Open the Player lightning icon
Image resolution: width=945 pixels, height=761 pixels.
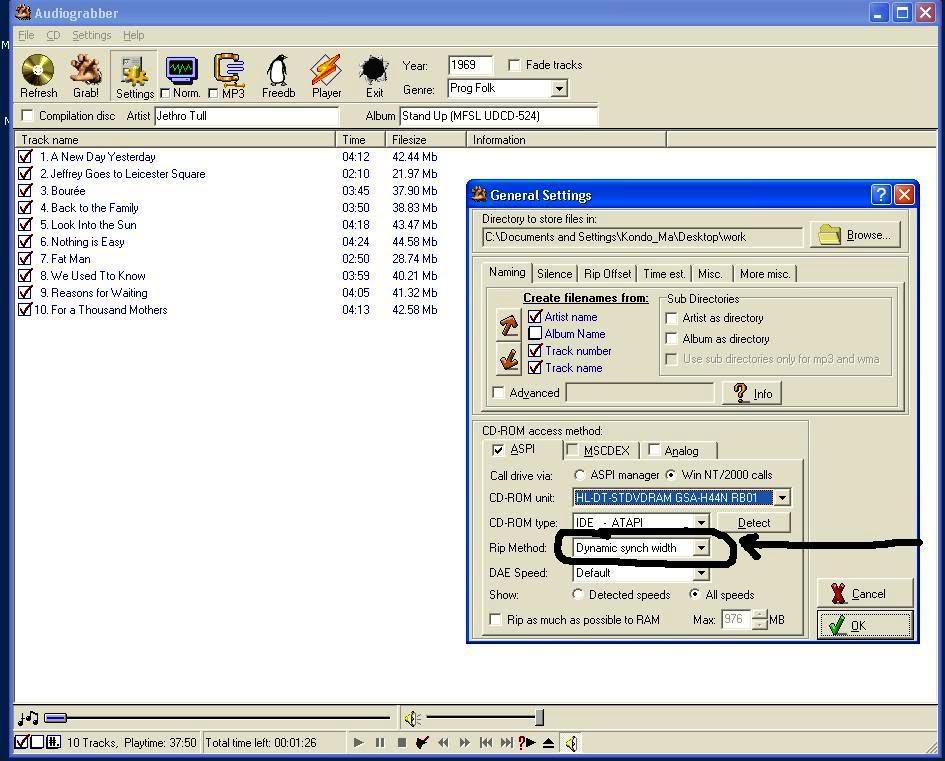(x=325, y=71)
